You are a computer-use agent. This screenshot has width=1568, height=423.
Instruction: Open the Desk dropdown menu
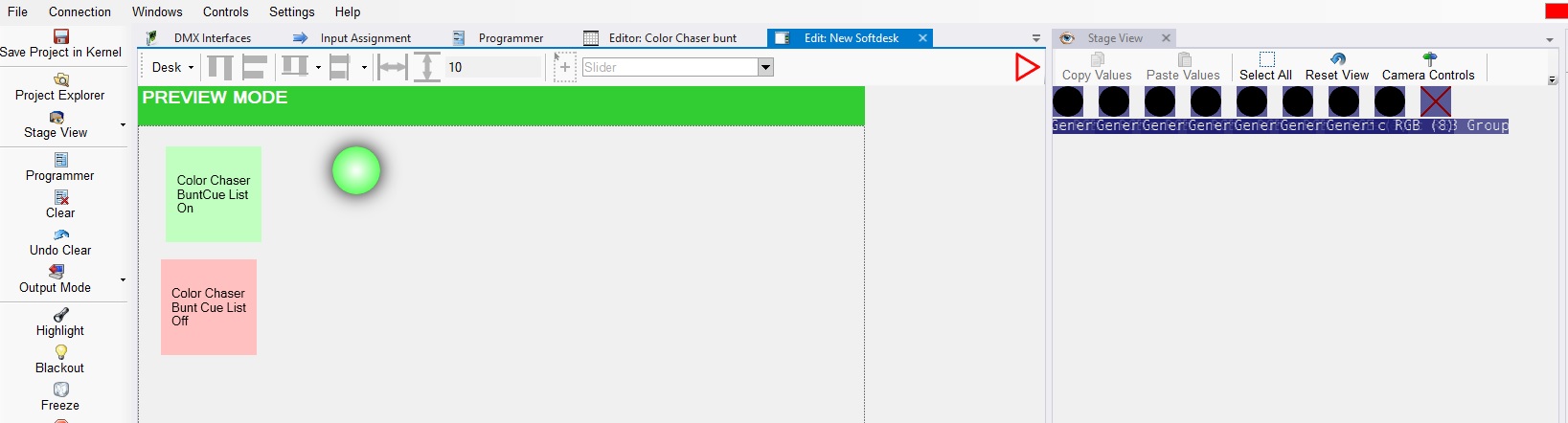pos(172,67)
